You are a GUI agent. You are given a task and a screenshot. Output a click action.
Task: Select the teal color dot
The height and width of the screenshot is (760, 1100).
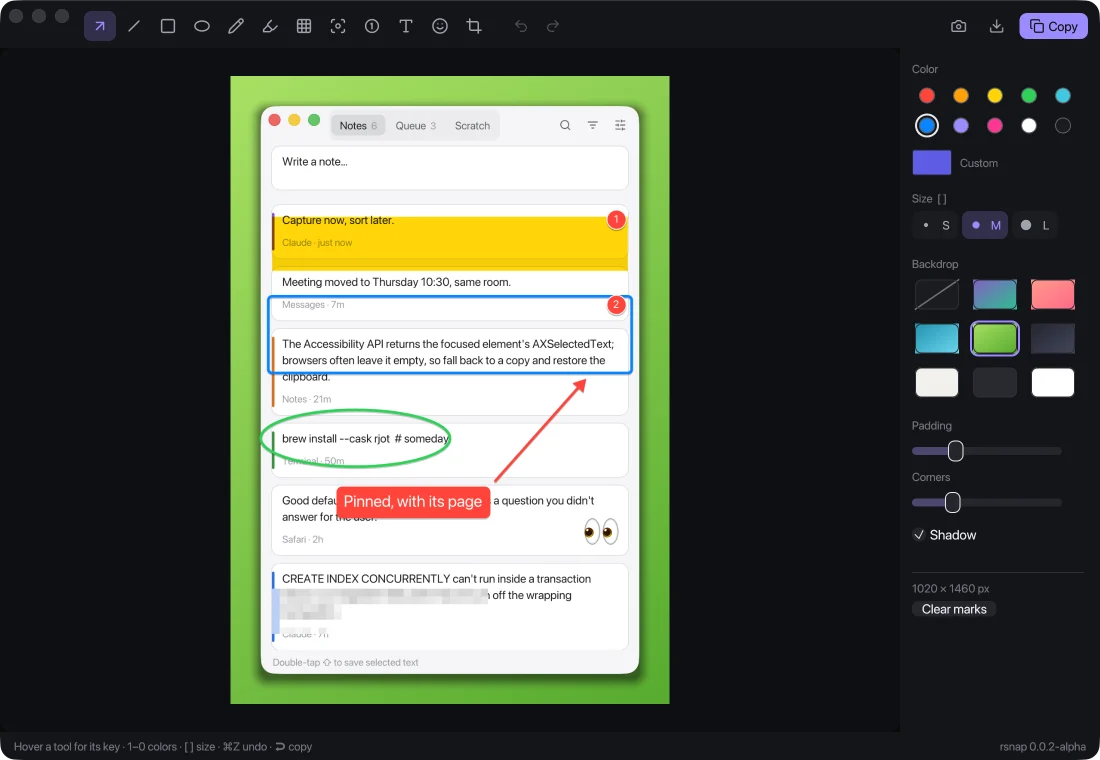coord(1063,95)
